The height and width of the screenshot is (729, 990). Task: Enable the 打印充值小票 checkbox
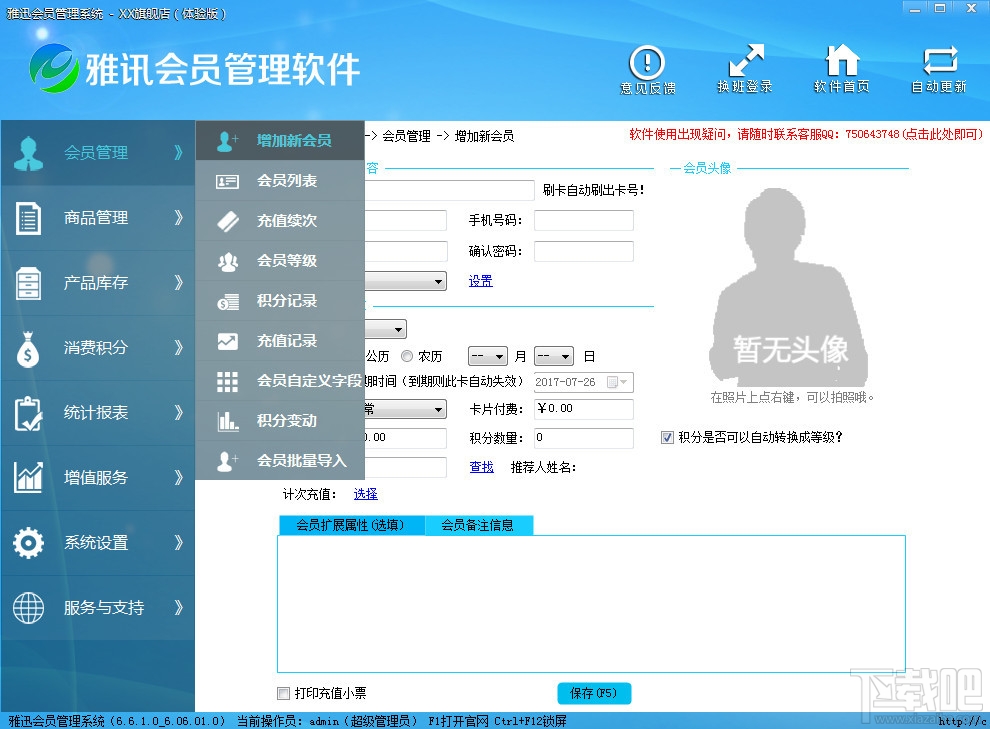[x=283, y=693]
